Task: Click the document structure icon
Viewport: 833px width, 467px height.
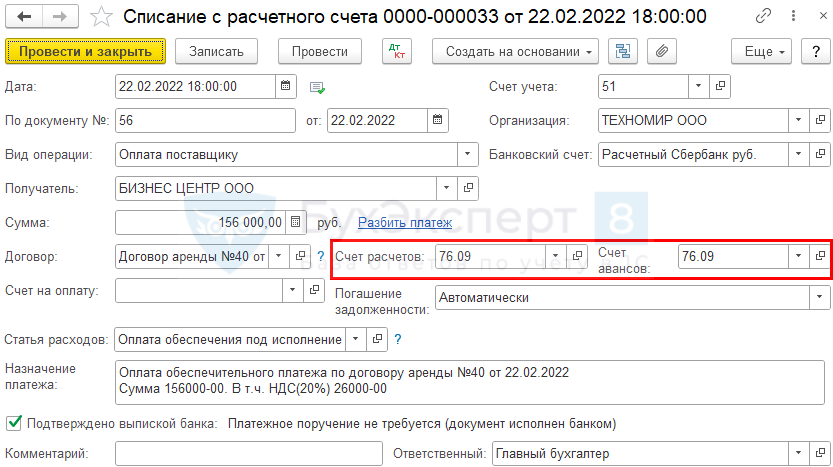Action: pos(623,51)
